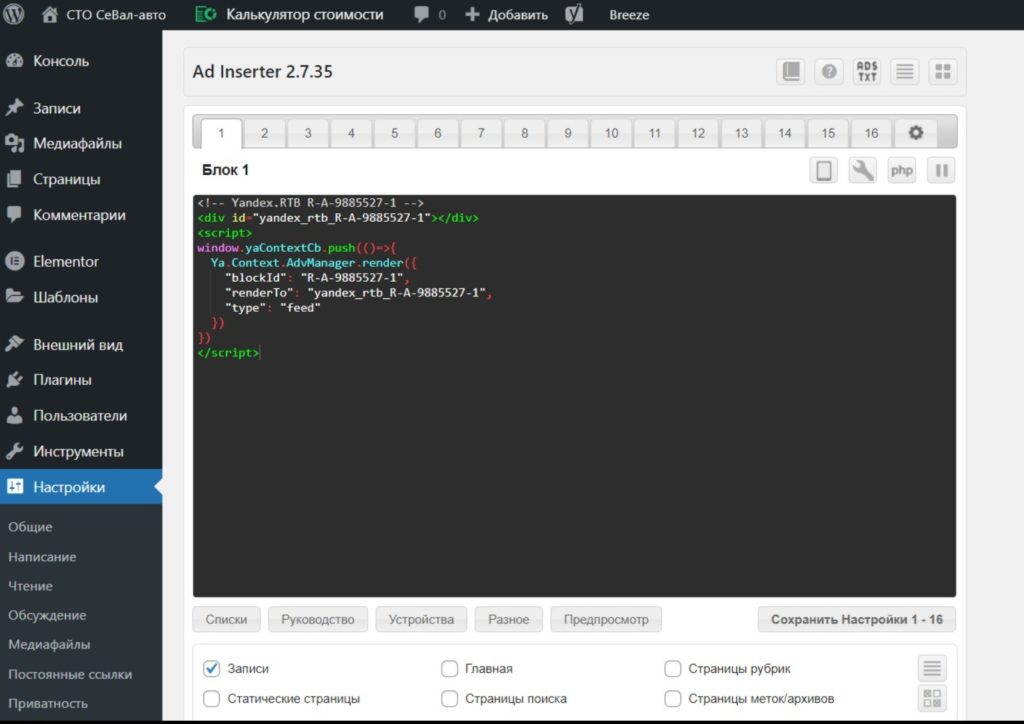Screen dimensions: 1024x724
Task: Open the Разное section
Action: point(509,620)
